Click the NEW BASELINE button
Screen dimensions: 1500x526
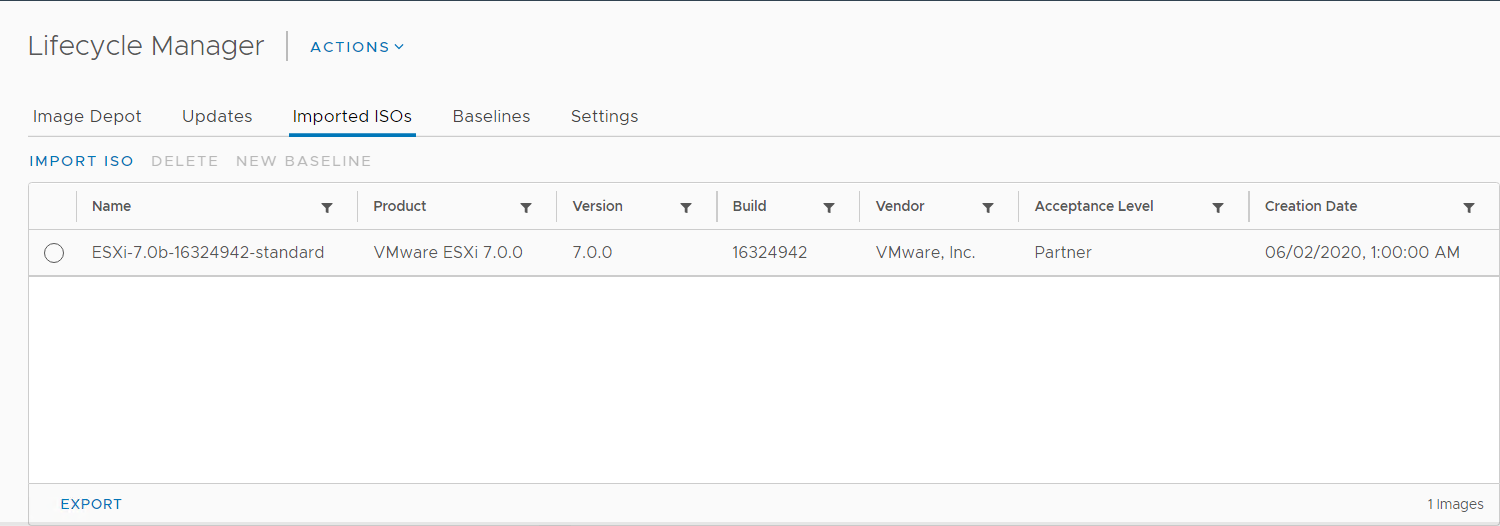304,161
